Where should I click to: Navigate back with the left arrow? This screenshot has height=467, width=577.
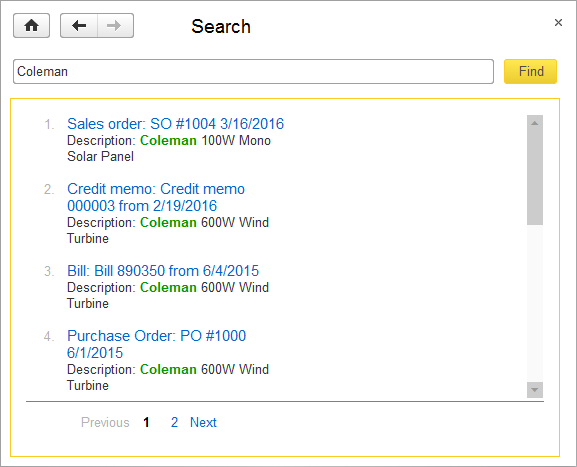click(79, 25)
